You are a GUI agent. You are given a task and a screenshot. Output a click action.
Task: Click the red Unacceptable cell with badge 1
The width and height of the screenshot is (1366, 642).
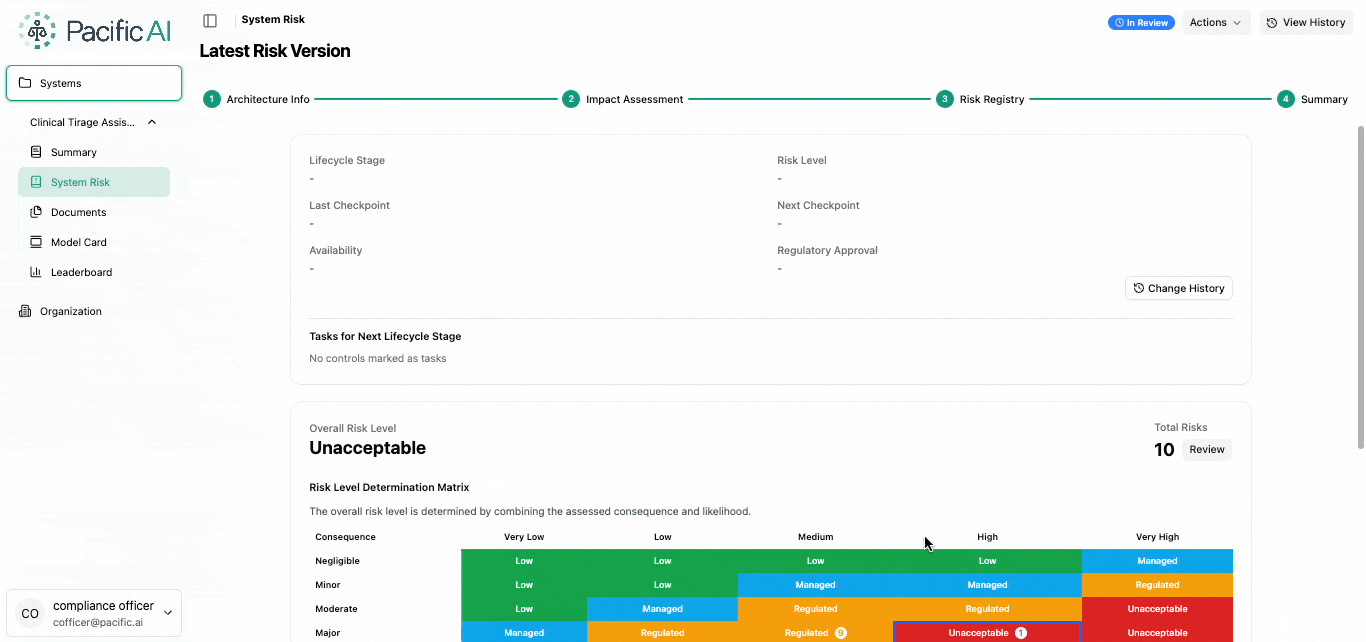click(x=986, y=632)
